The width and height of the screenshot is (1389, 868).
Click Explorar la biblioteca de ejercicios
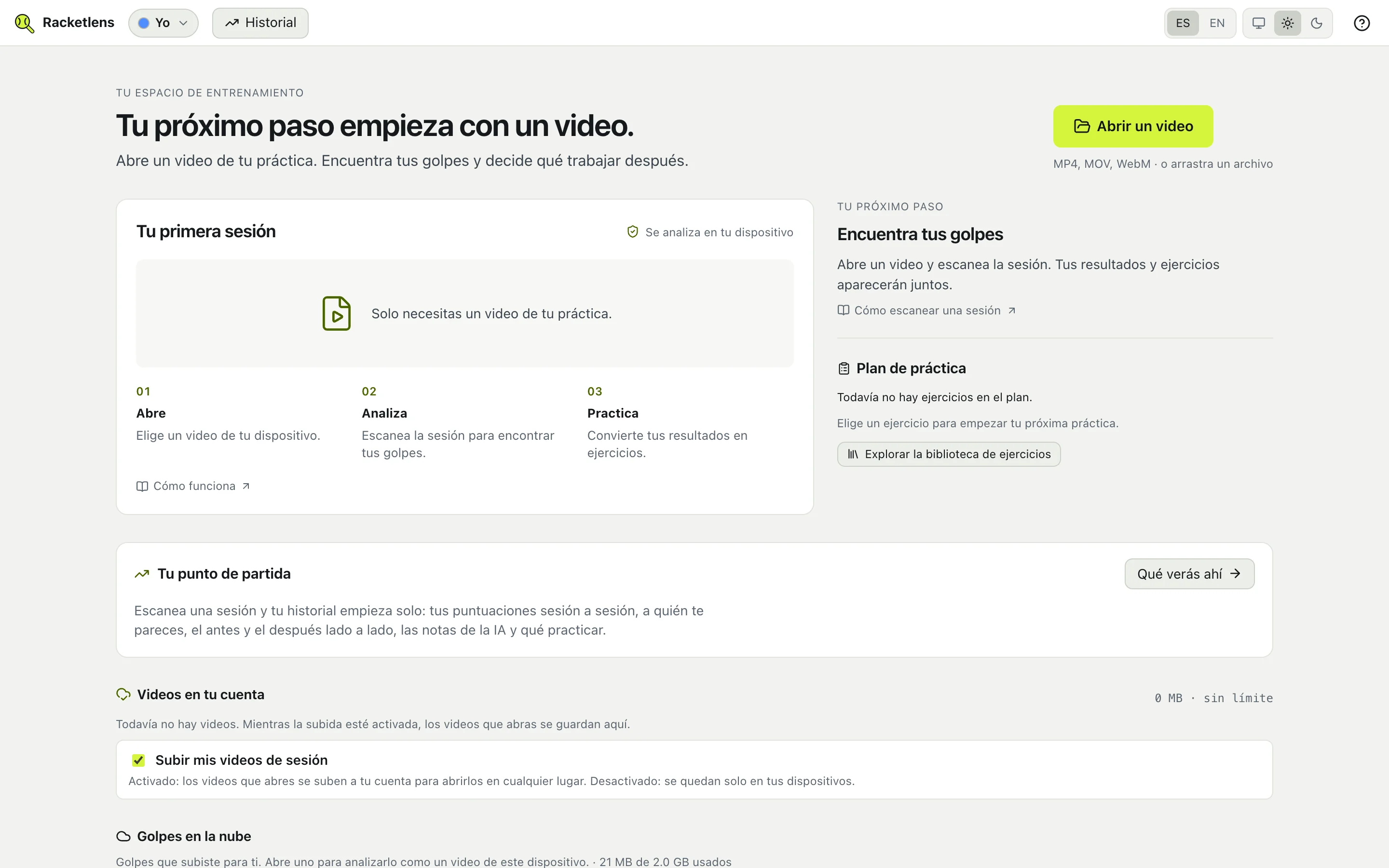[948, 454]
